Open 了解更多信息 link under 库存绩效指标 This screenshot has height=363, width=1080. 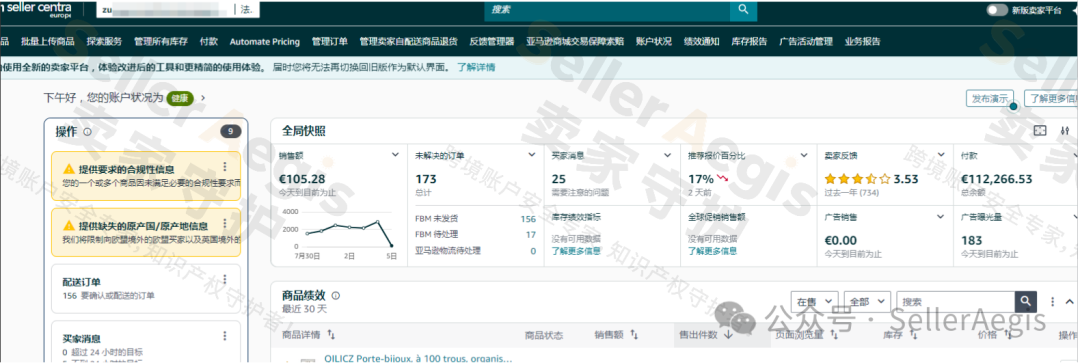pyautogui.click(x=576, y=251)
